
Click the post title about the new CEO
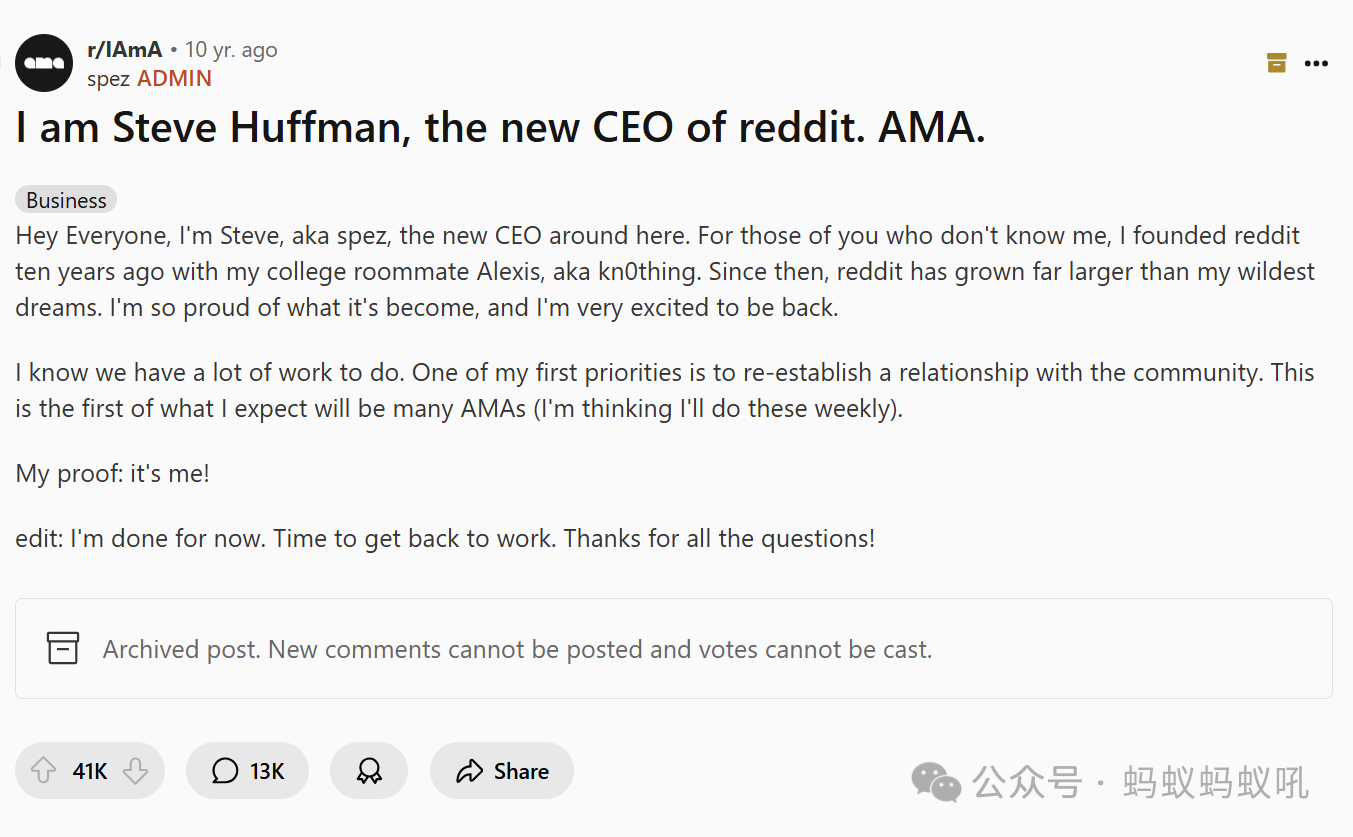(x=500, y=128)
